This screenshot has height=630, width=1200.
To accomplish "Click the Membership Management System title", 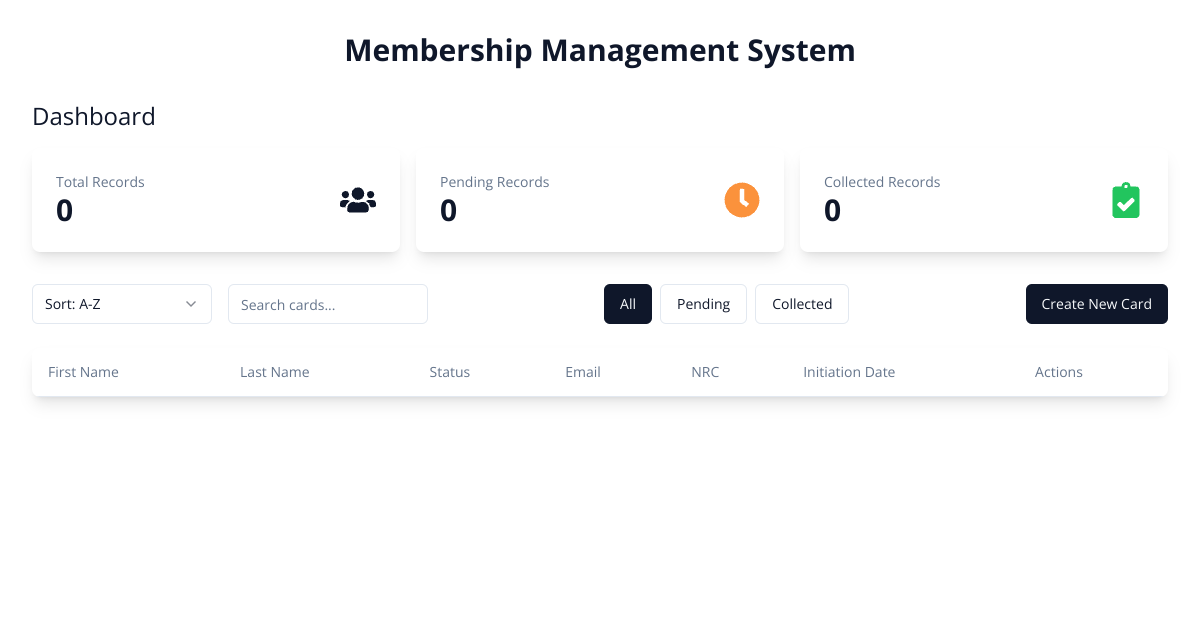I will (x=600, y=50).
